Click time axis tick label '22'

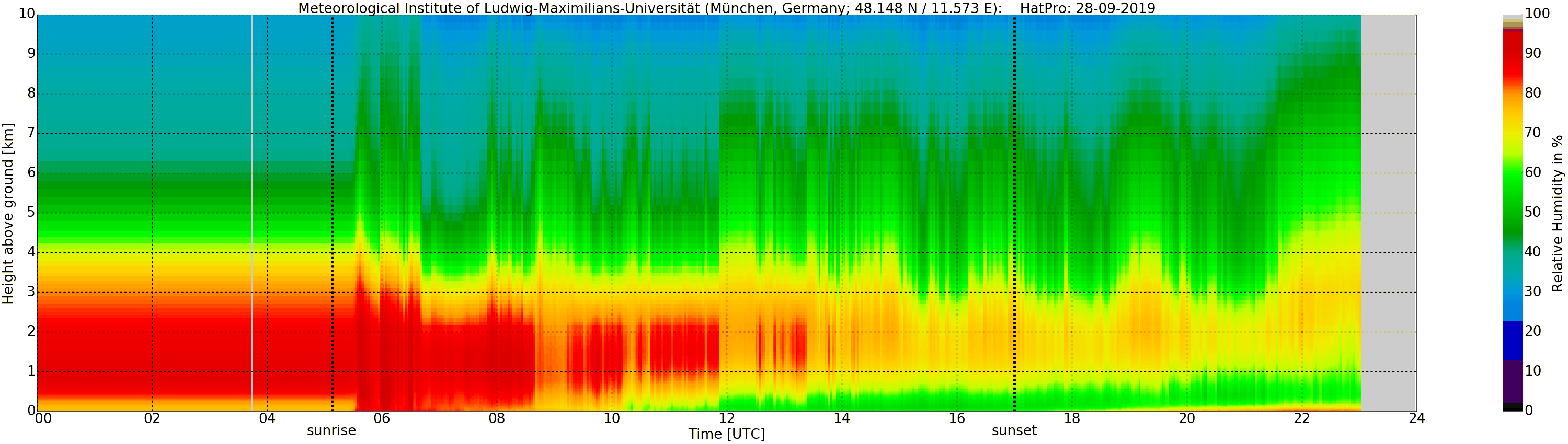(x=1302, y=418)
